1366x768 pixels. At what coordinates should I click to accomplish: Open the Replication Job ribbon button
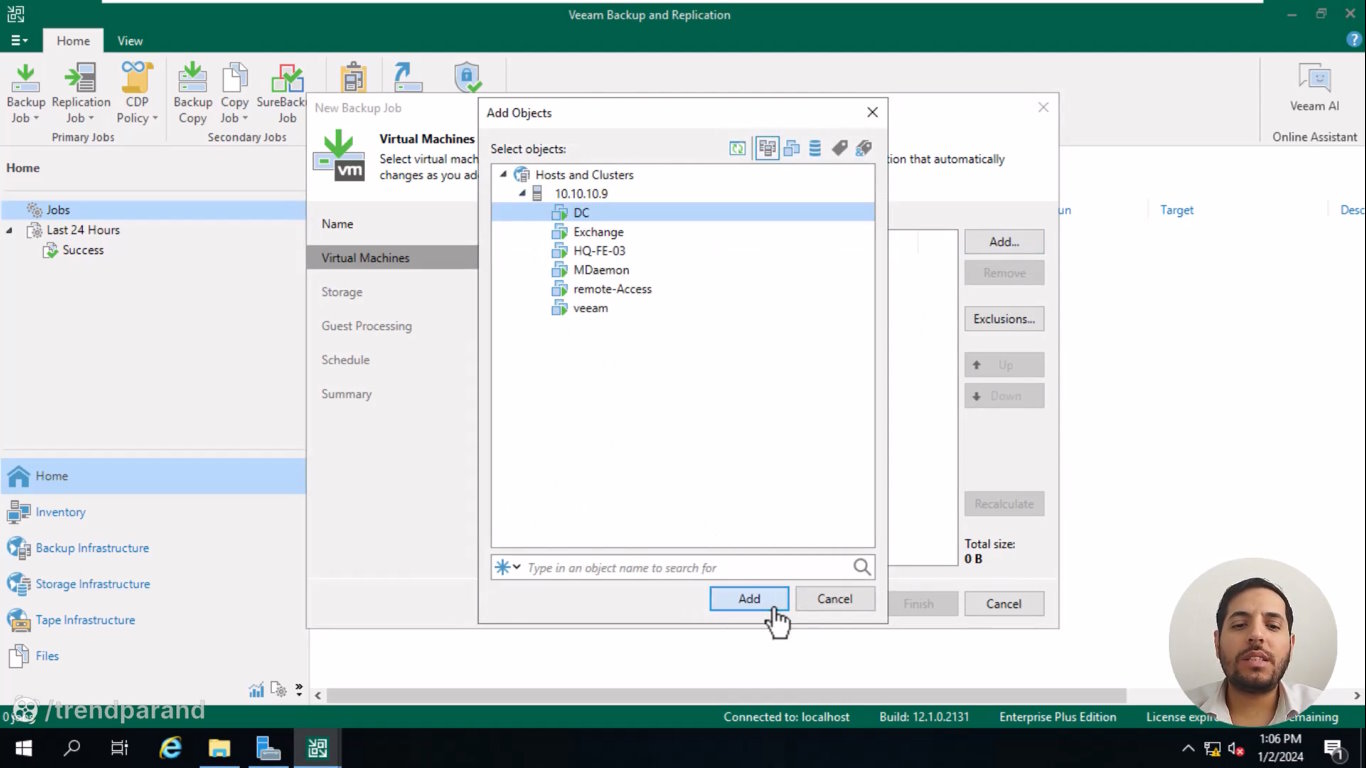point(80,93)
